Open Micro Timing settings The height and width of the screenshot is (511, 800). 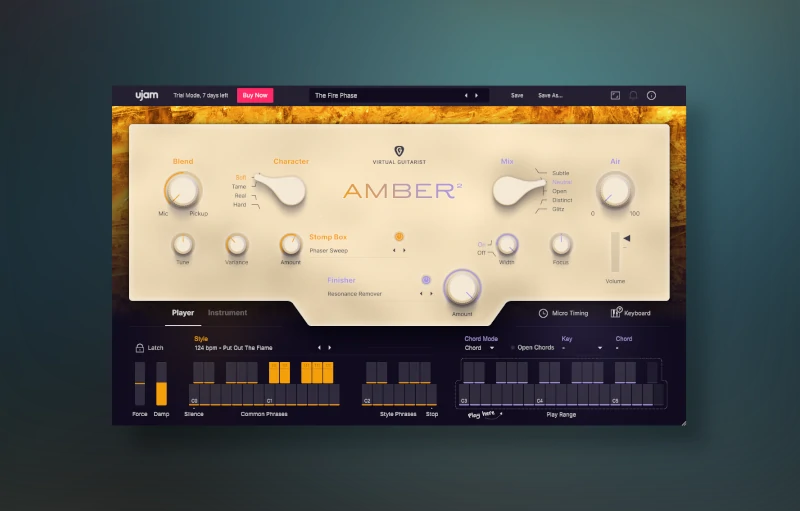(563, 313)
